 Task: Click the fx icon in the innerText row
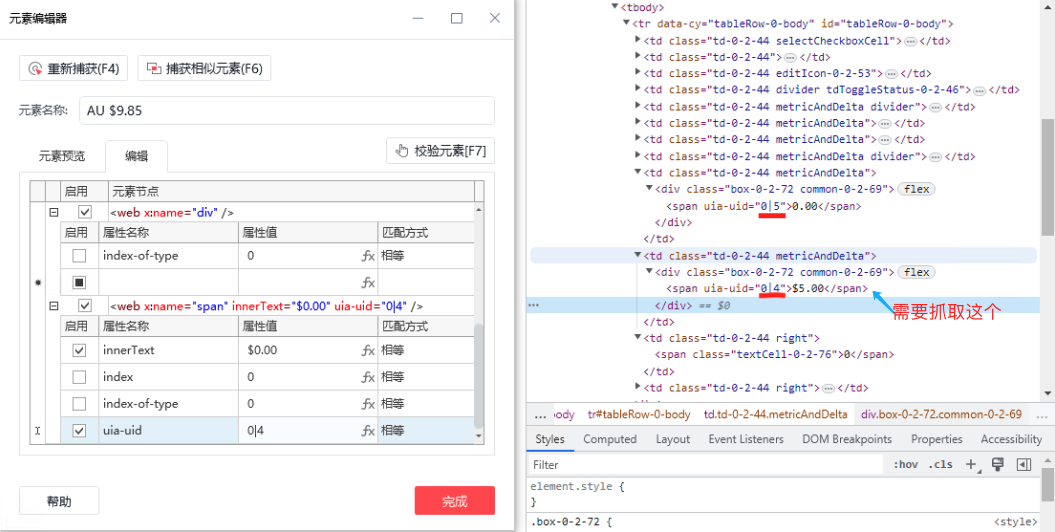click(x=368, y=350)
